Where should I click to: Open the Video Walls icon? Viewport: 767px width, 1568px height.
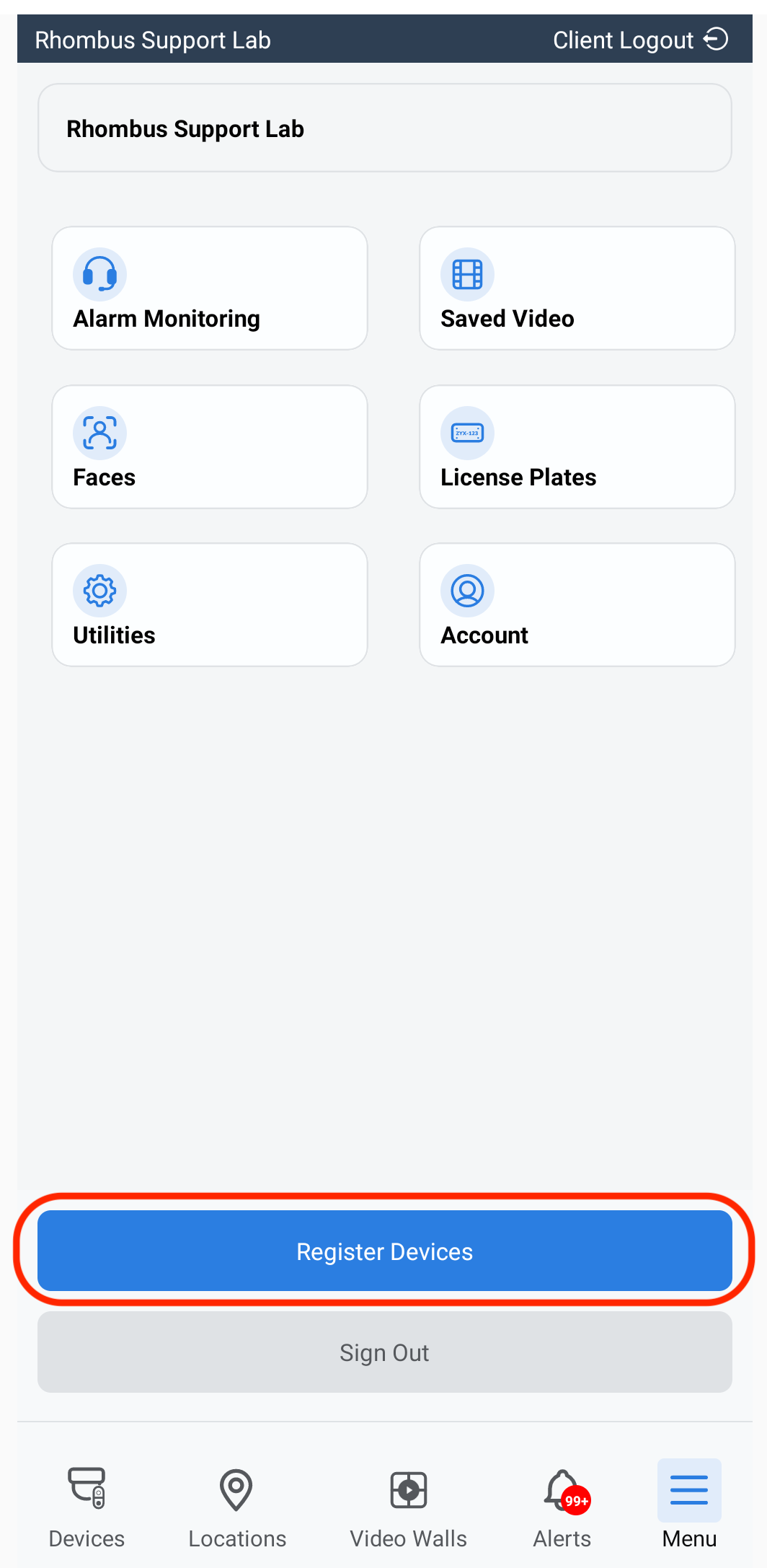tap(408, 1489)
